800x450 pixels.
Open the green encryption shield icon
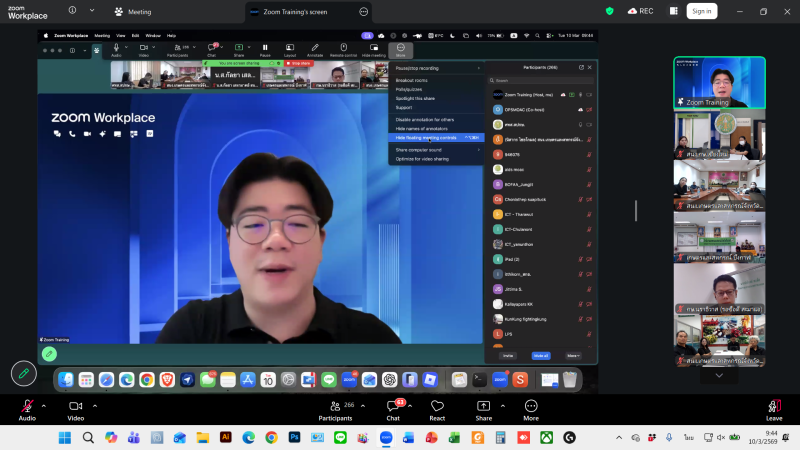click(610, 11)
